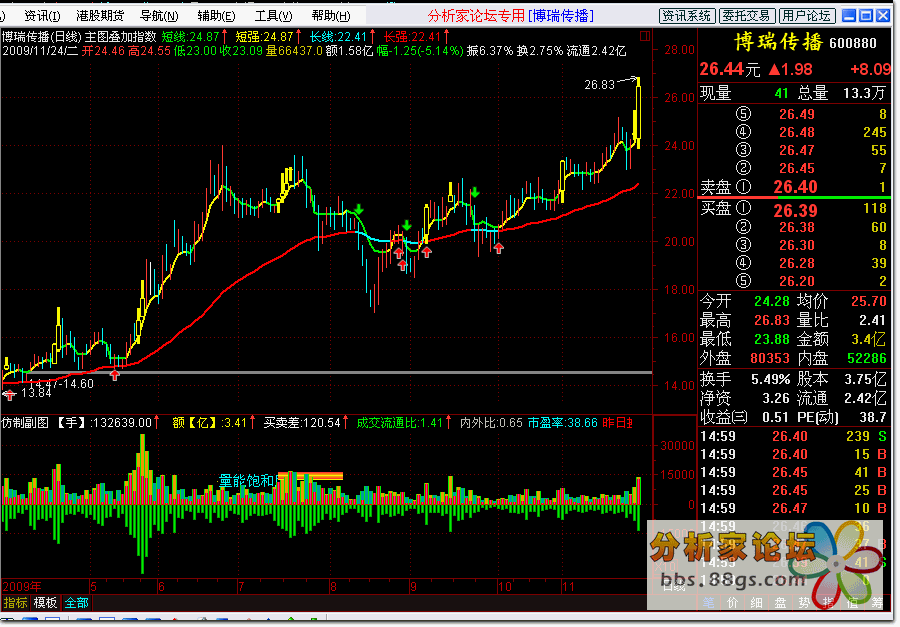Select the stock code 600880

pyautogui.click(x=853, y=43)
